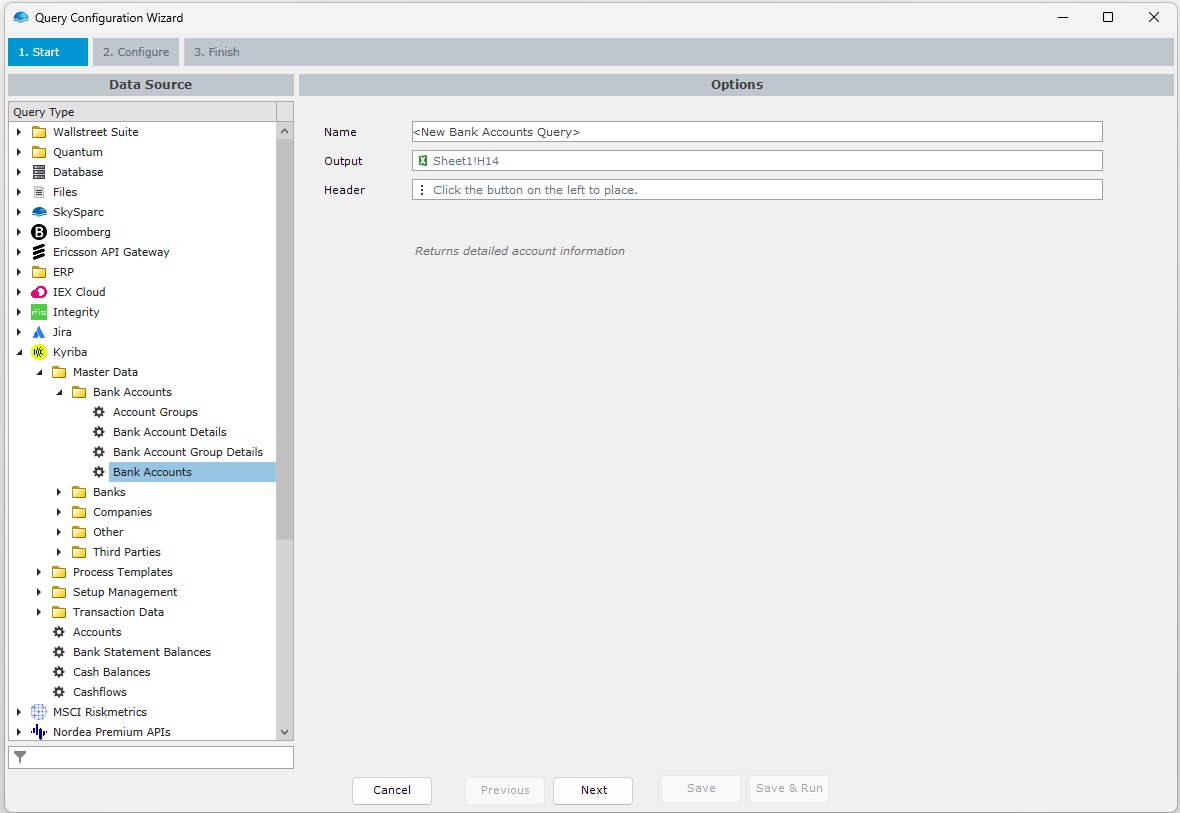This screenshot has width=1180, height=813.
Task: Click the Nordea Premium APIs icon
Action: pyautogui.click(x=39, y=732)
